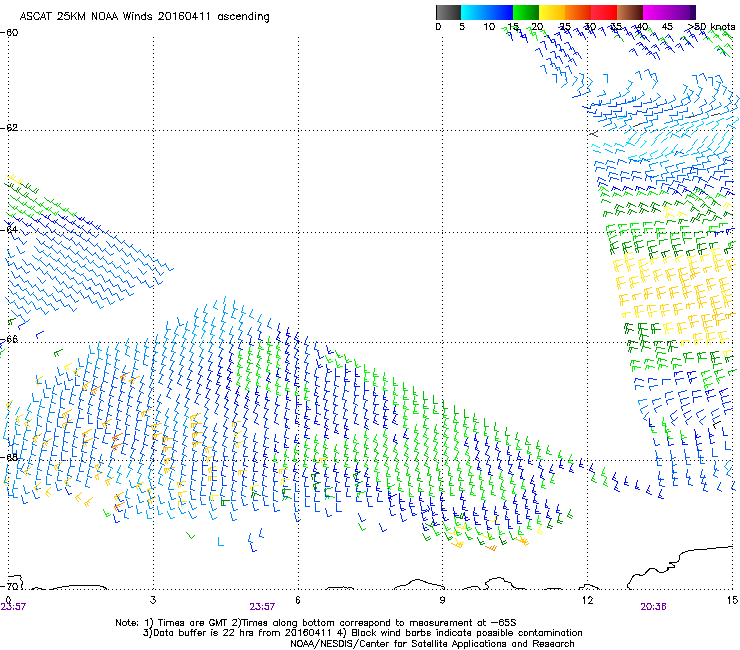Click the longitude 15 axis label
740x650 pixels.
pyautogui.click(x=733, y=600)
